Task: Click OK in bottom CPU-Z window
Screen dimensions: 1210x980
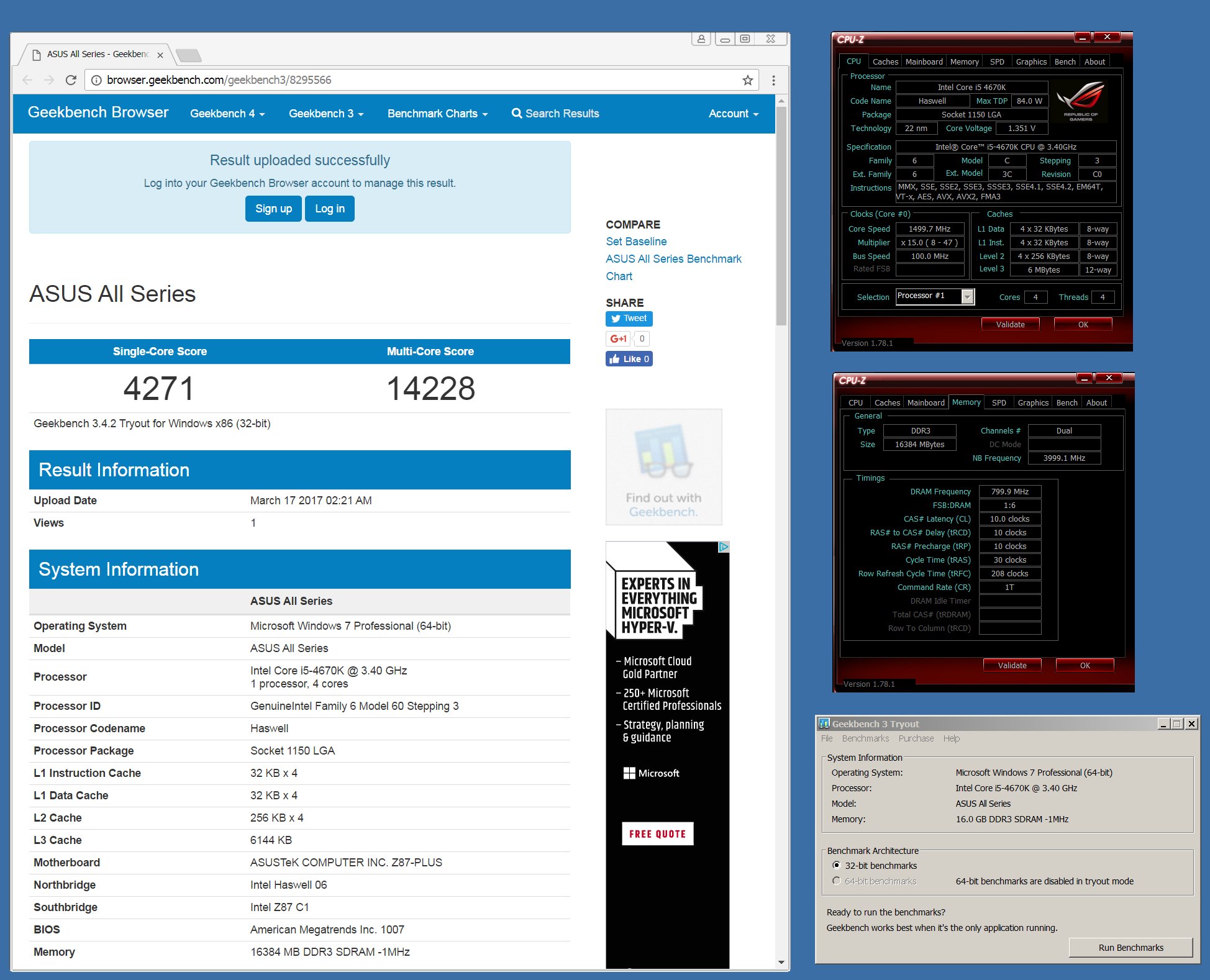Action: pyautogui.click(x=1085, y=665)
